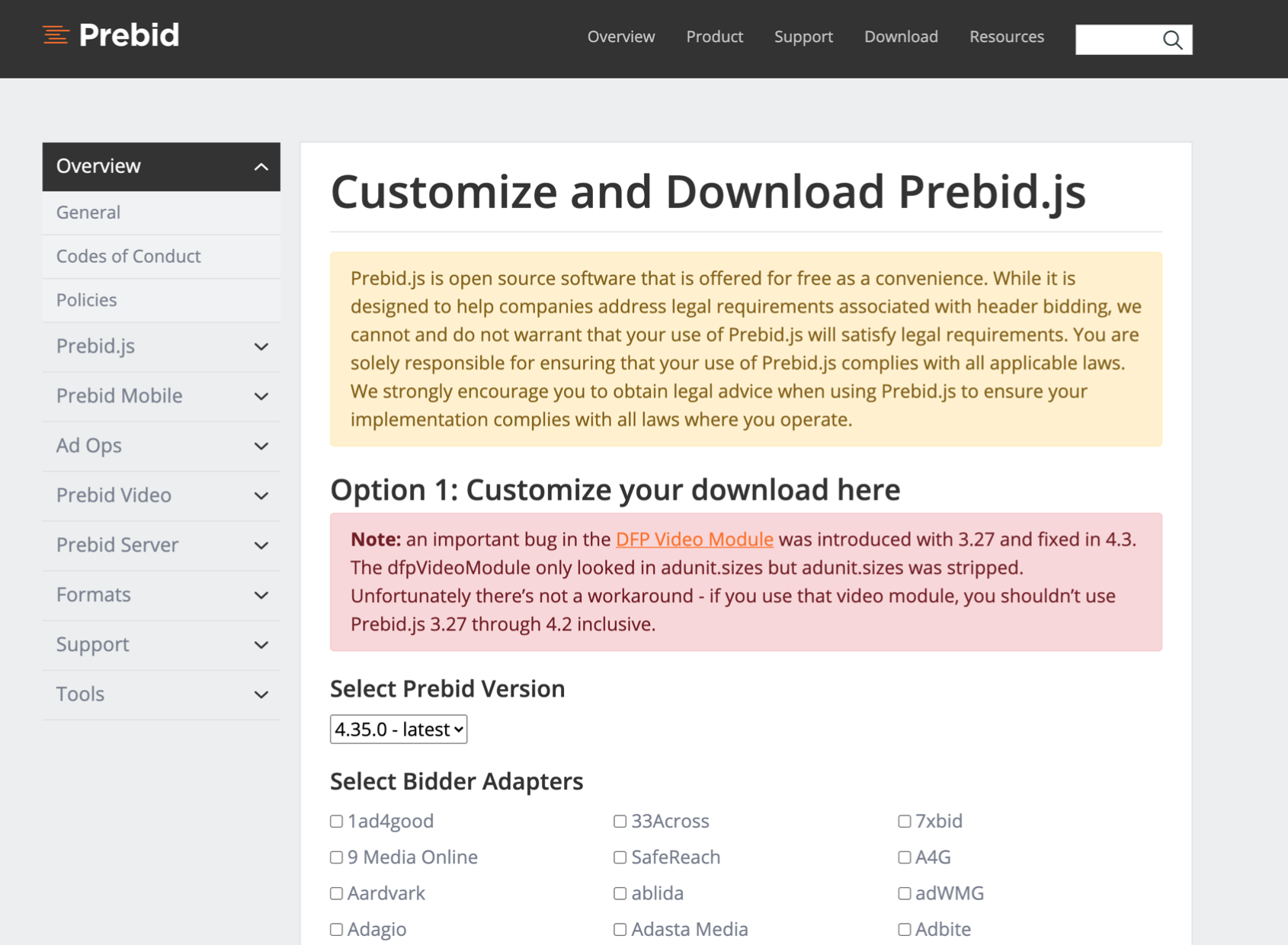Screen dimensions: 1288x945
Task: Open the Resources nav menu
Action: (x=1006, y=37)
